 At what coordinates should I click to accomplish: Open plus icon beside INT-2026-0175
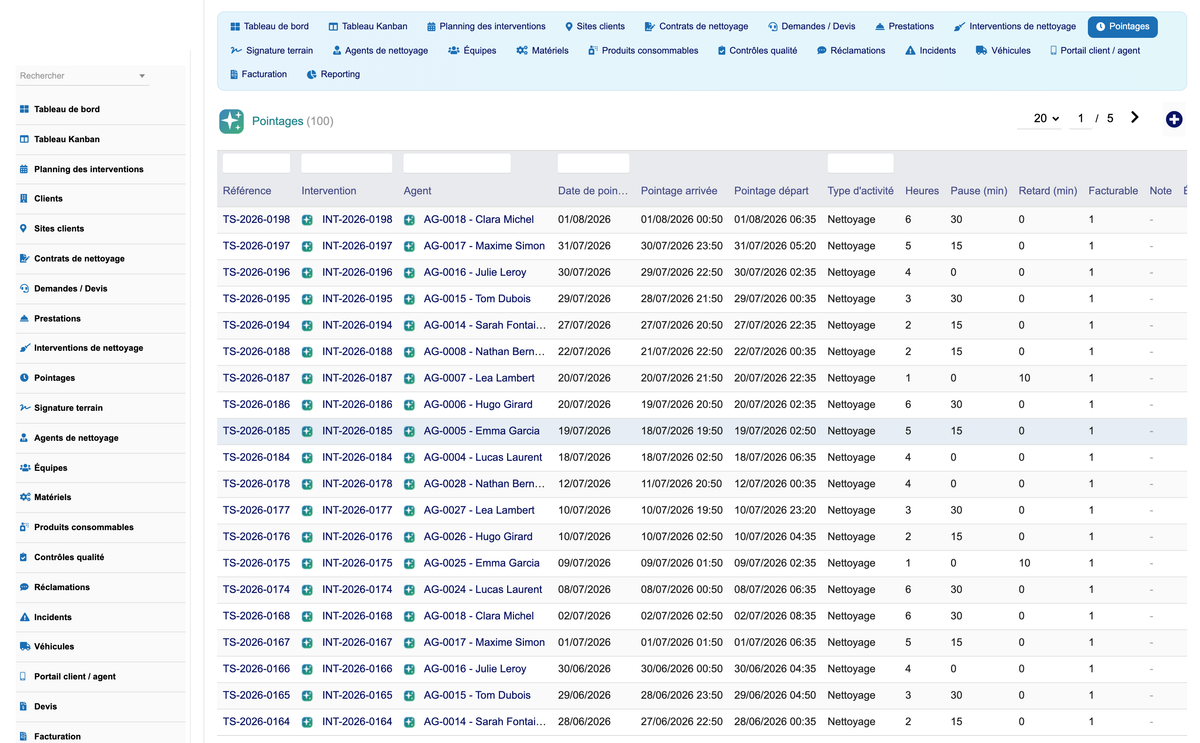tap(307, 563)
